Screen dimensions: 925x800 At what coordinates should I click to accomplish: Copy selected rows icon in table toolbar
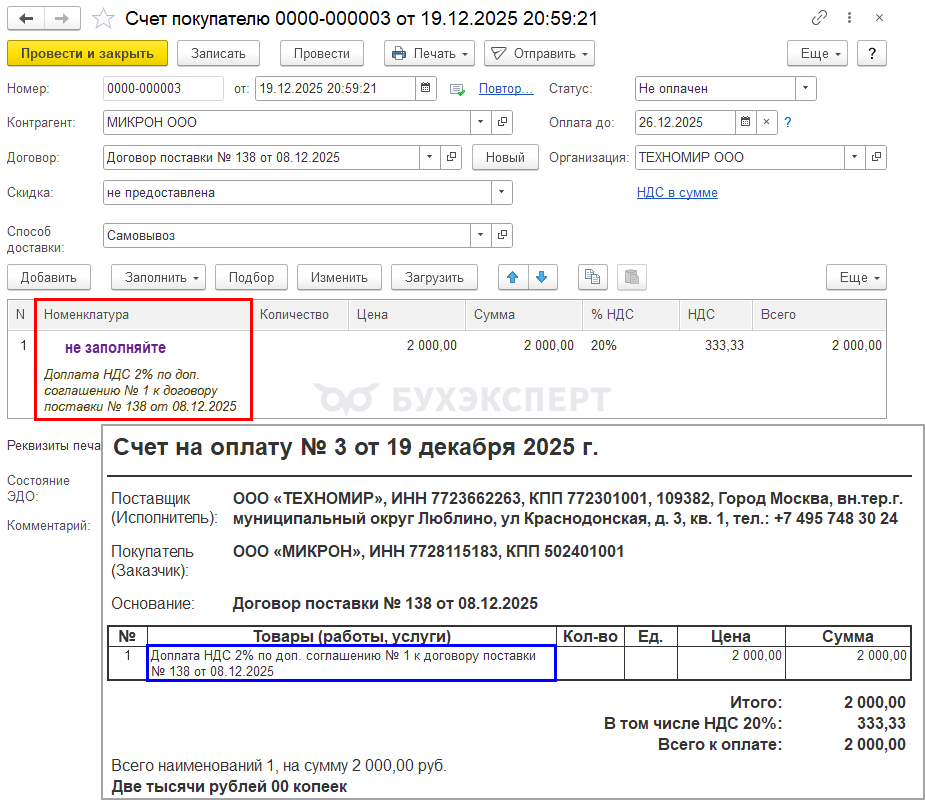tap(592, 277)
